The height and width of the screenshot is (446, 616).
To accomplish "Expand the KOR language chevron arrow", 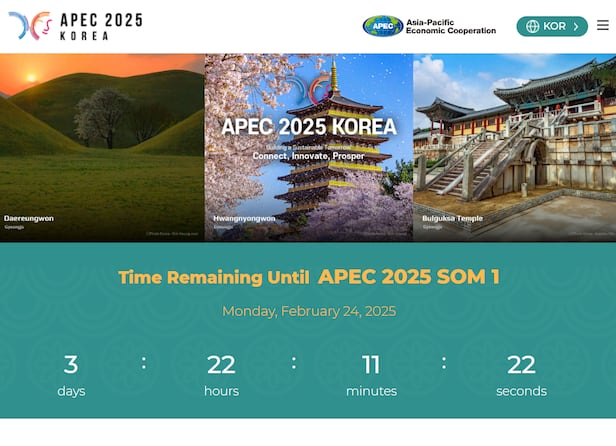I will (576, 26).
